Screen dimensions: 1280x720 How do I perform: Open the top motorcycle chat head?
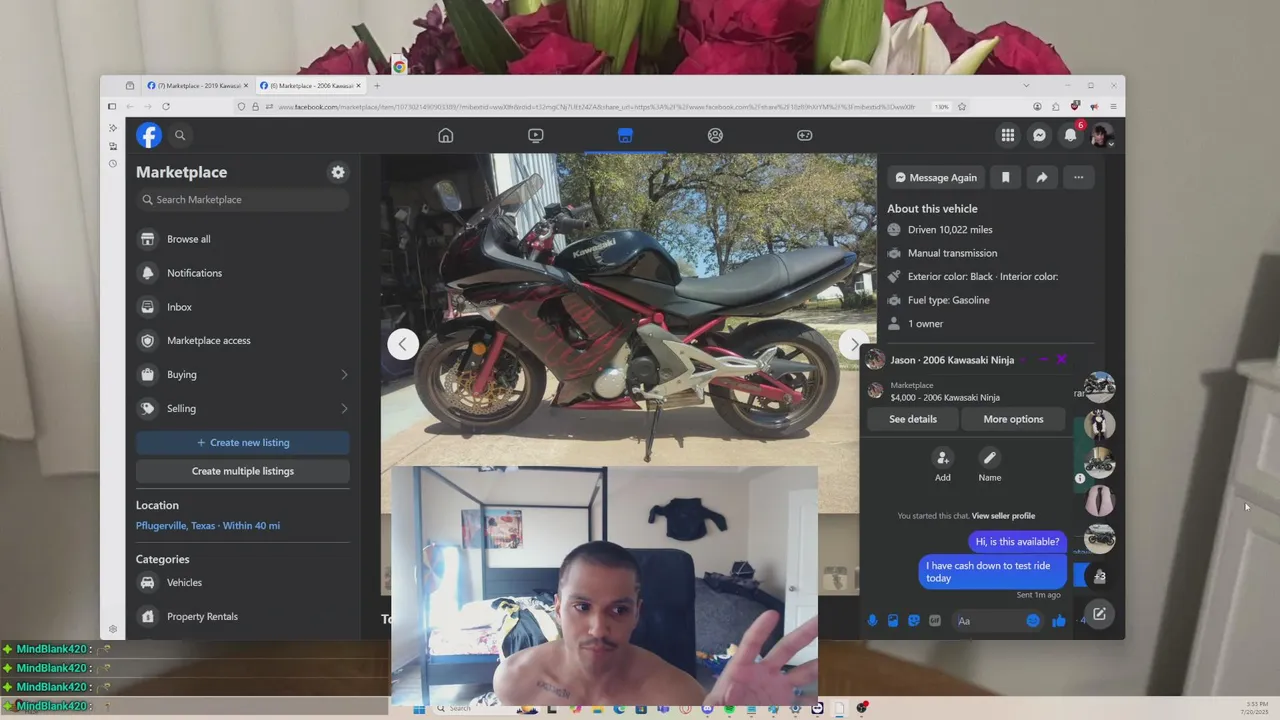coord(1099,387)
